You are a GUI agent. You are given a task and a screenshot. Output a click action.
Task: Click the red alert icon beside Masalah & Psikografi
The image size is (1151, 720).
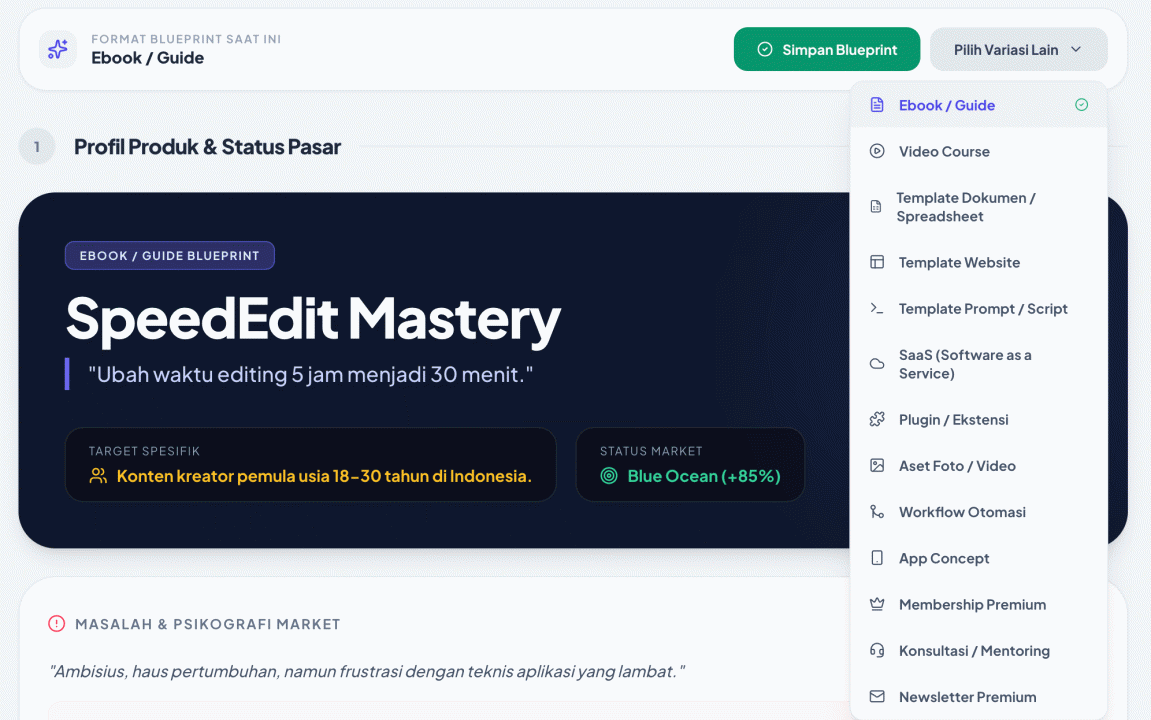click(57, 623)
